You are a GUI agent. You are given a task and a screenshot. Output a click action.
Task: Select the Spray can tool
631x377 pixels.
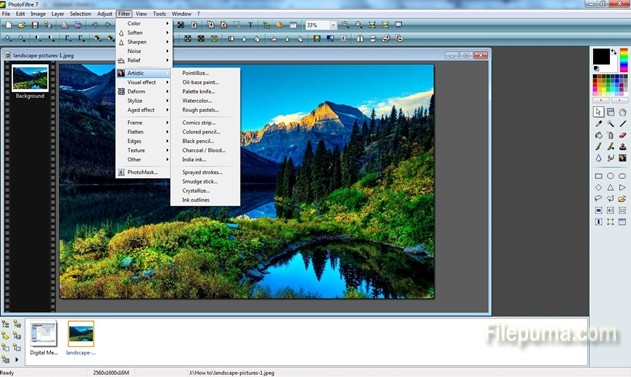point(610,135)
